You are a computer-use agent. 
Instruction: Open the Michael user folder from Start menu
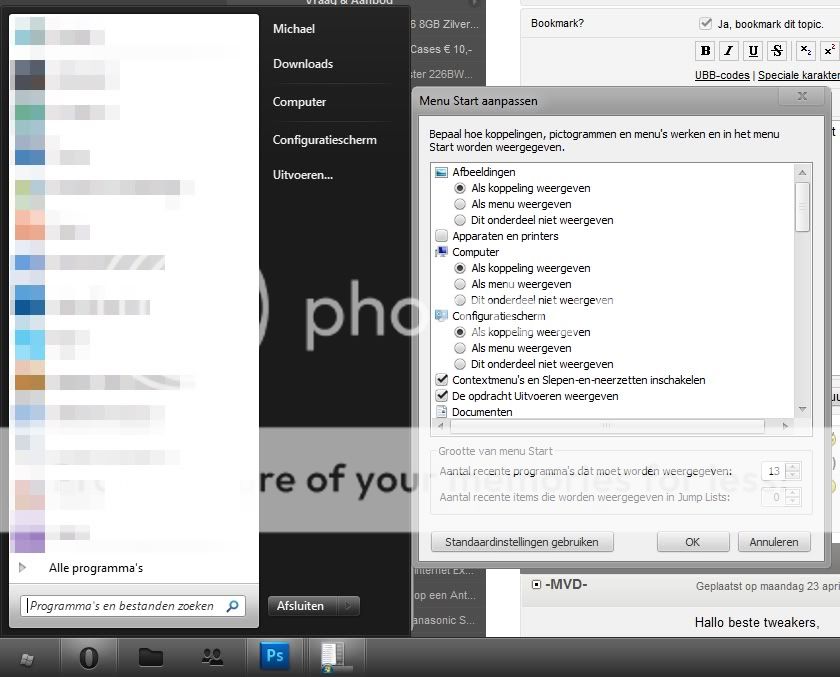[294, 29]
